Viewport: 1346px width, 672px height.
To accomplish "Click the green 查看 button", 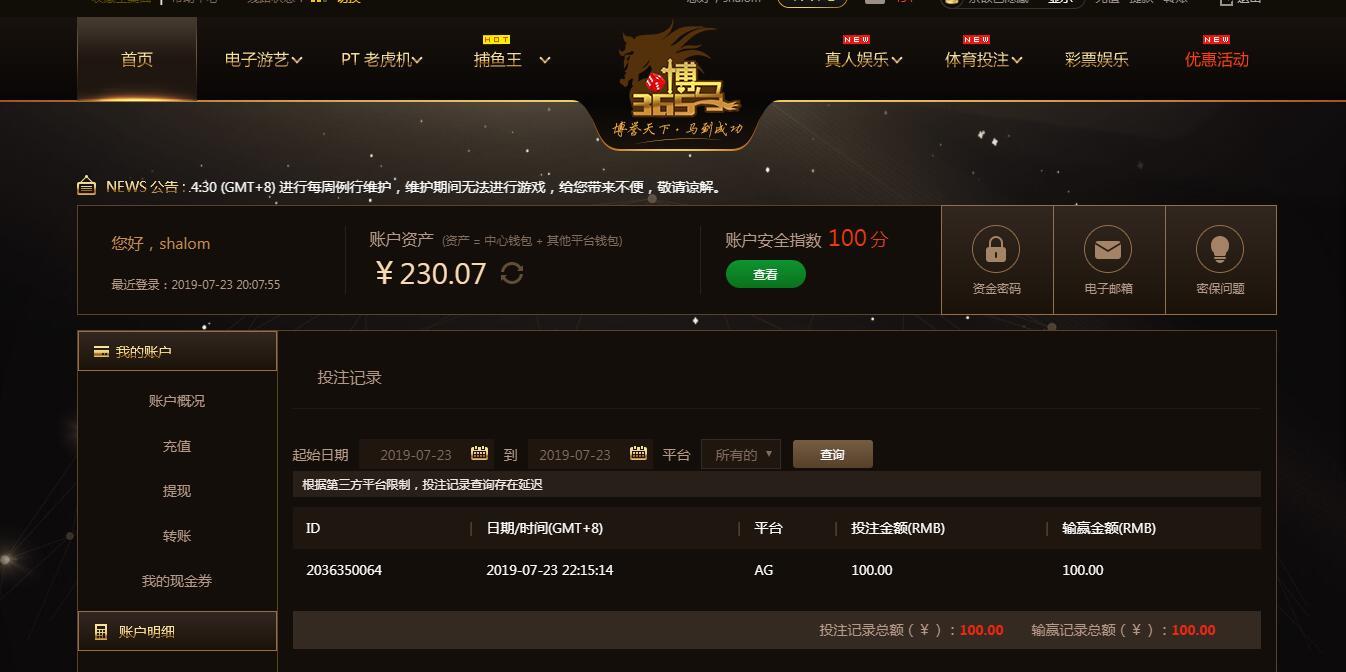I will [x=766, y=274].
